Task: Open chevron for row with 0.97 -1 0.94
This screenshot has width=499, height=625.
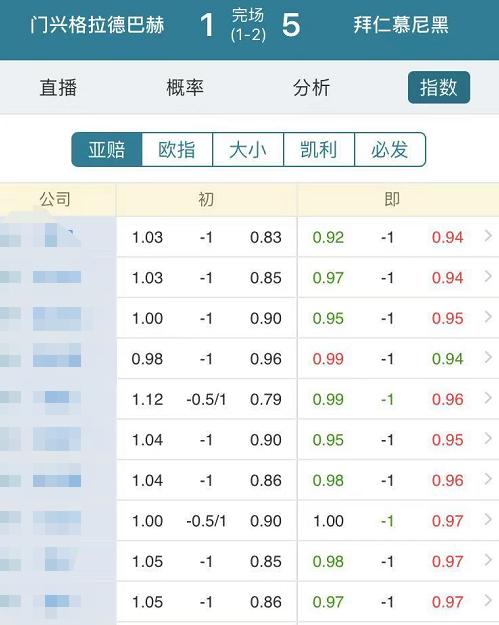Action: pos(488,276)
